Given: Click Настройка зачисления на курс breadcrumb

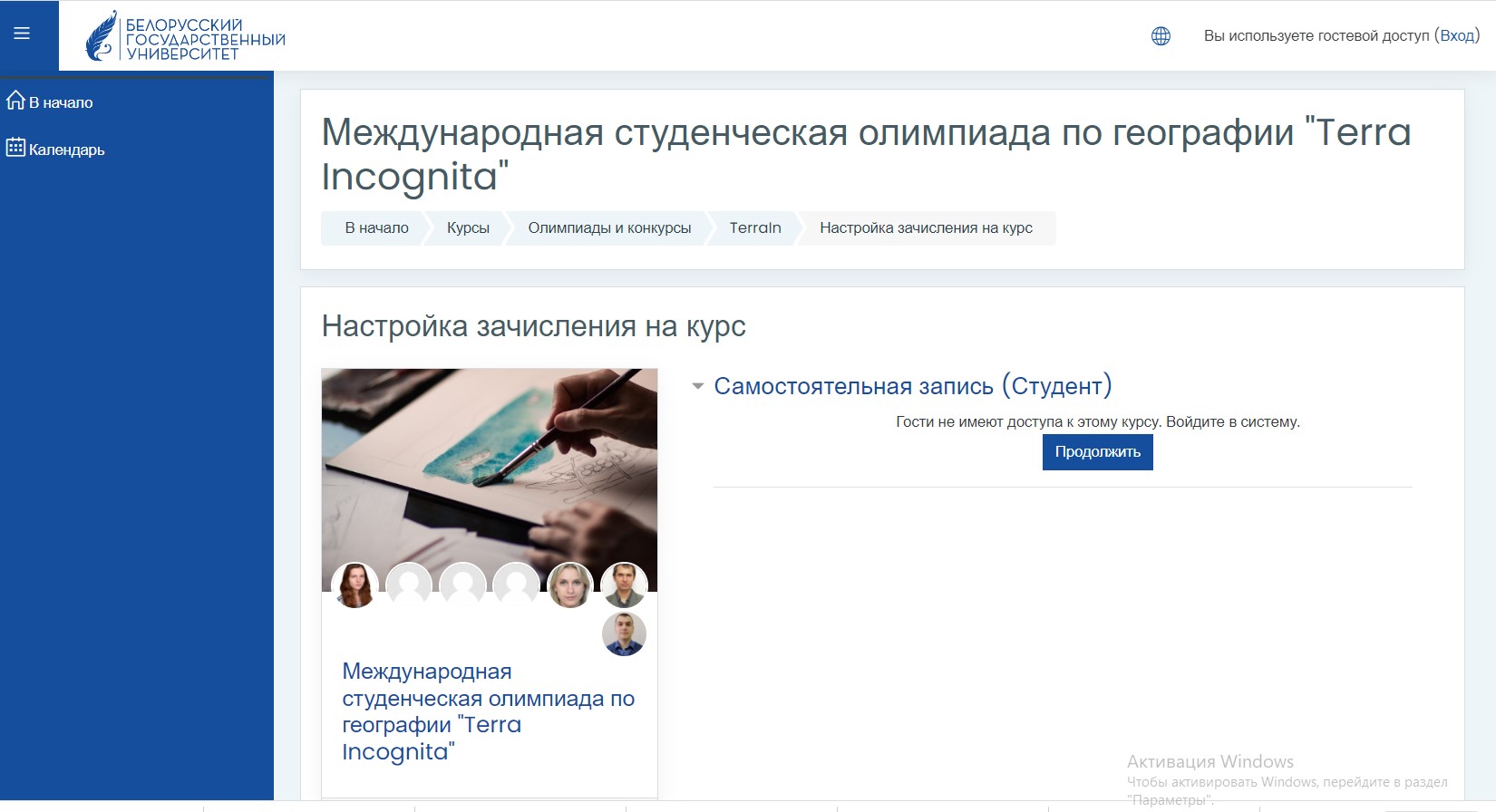Looking at the screenshot, I should click(x=926, y=228).
